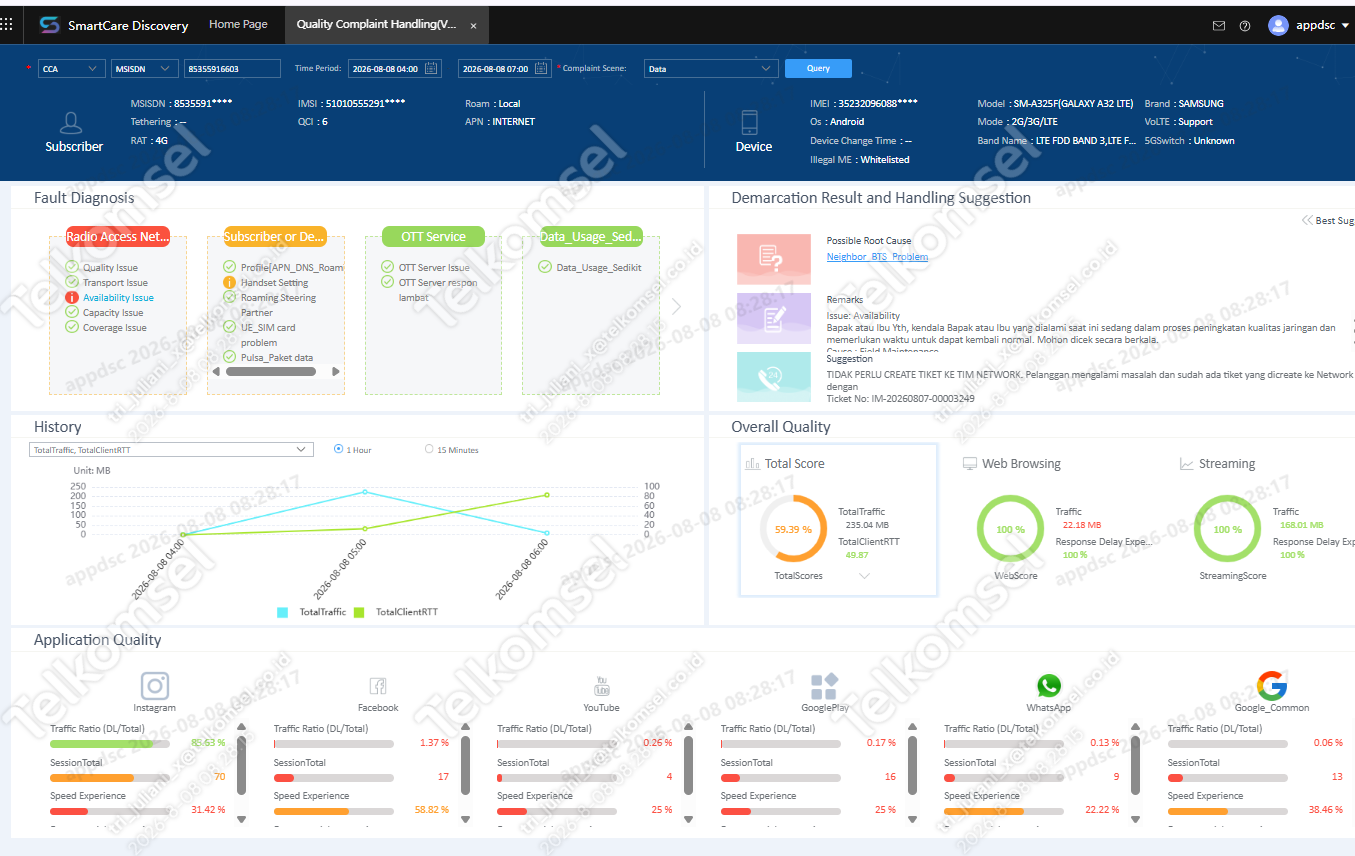Select Quality Complaint Handling tab
This screenshot has height=856, width=1355.
(x=387, y=25)
